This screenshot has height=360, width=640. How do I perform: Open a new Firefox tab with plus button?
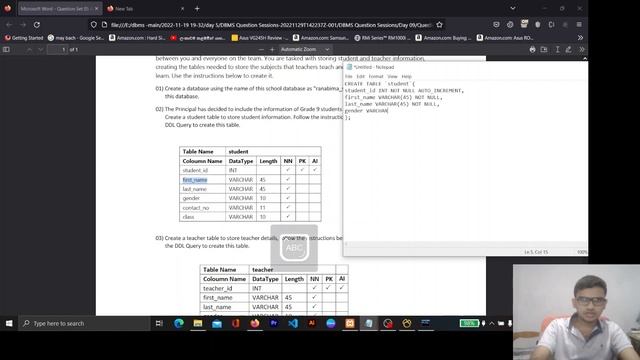click(x=197, y=9)
